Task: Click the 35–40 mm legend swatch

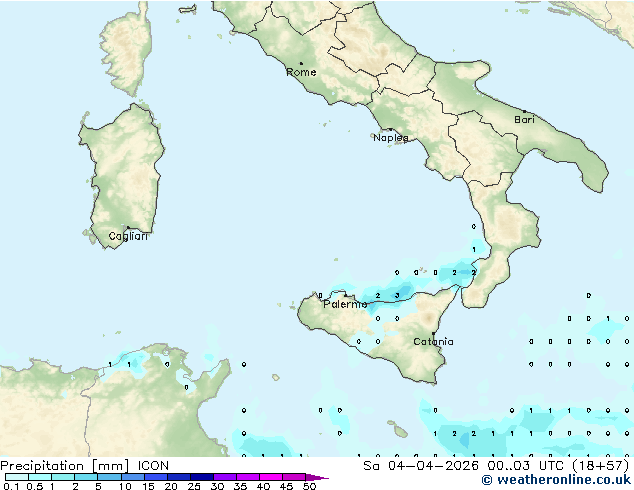Action: 247,477
